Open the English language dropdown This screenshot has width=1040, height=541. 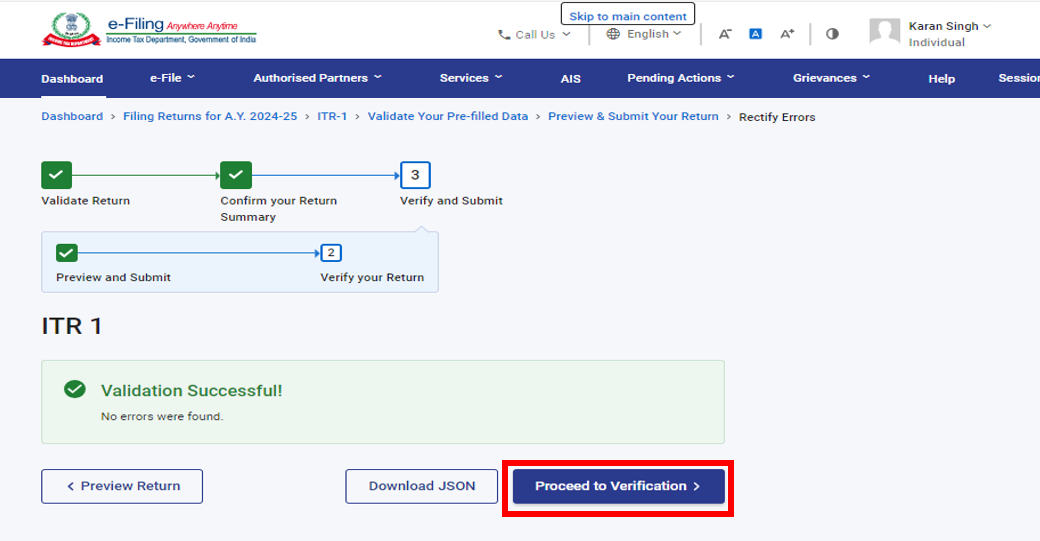coord(645,34)
